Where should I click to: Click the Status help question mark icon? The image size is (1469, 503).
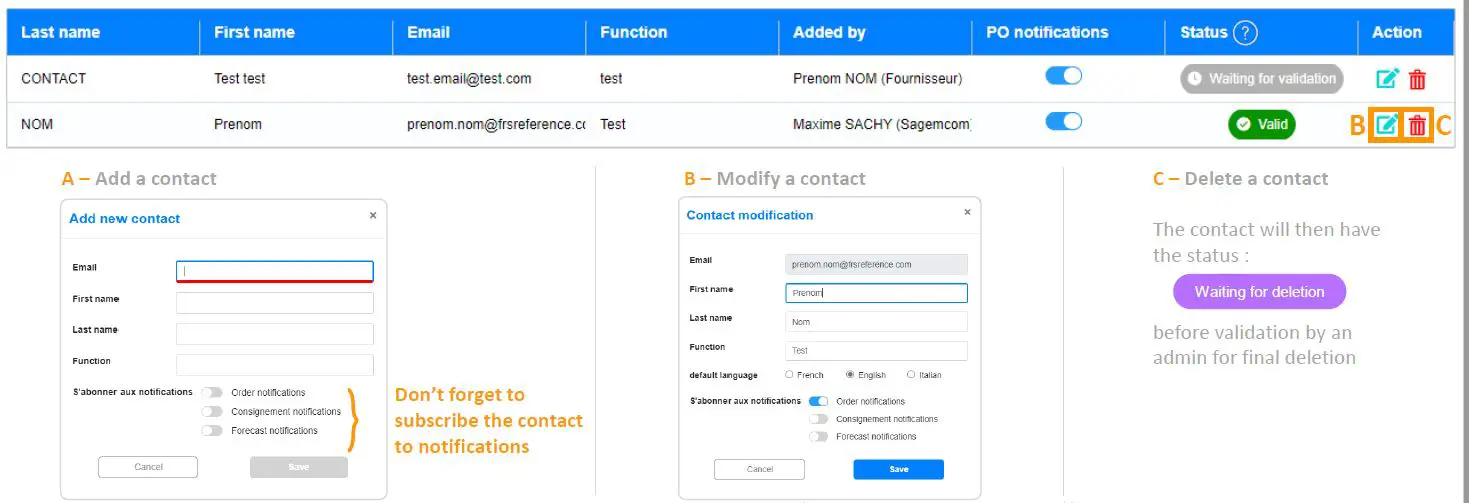click(x=1245, y=33)
